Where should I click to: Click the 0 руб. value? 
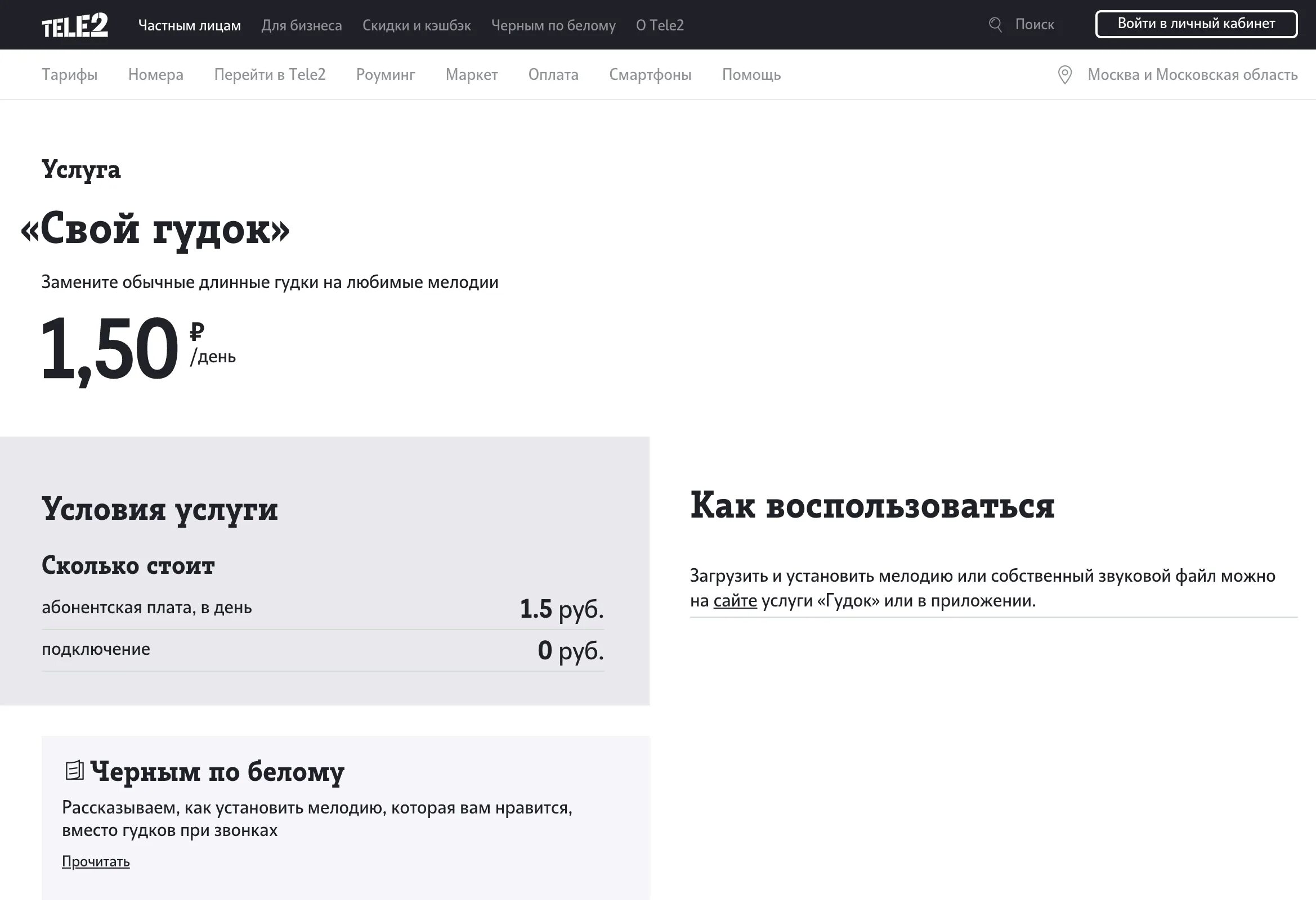(x=571, y=650)
